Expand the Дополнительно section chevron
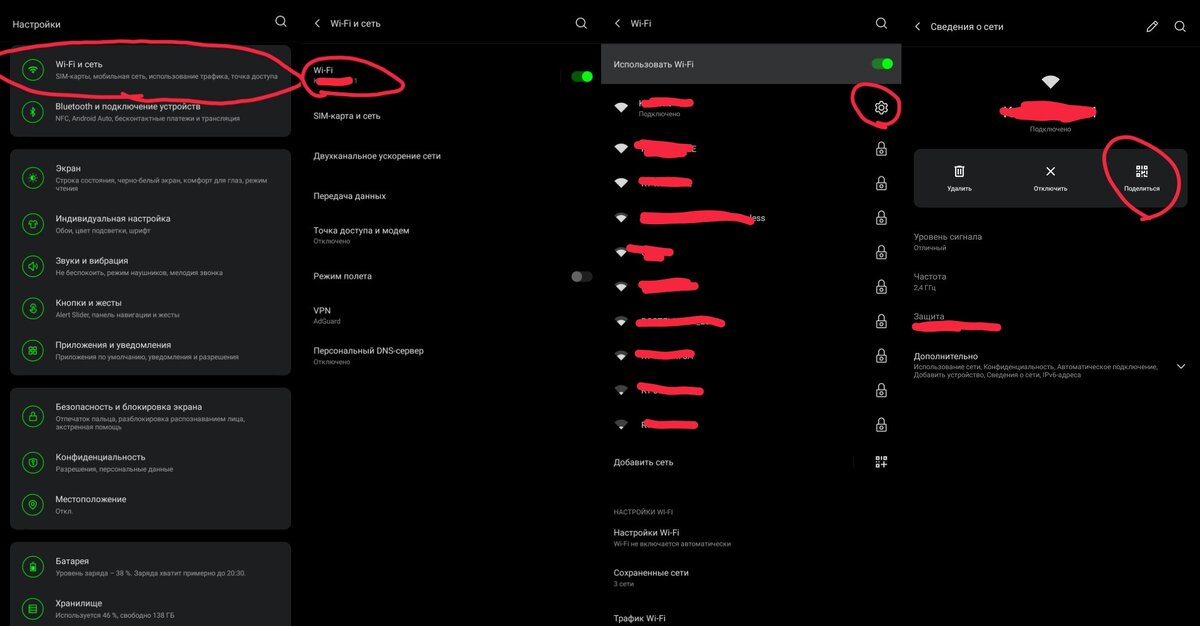Image resolution: width=1200 pixels, height=626 pixels. point(1180,366)
